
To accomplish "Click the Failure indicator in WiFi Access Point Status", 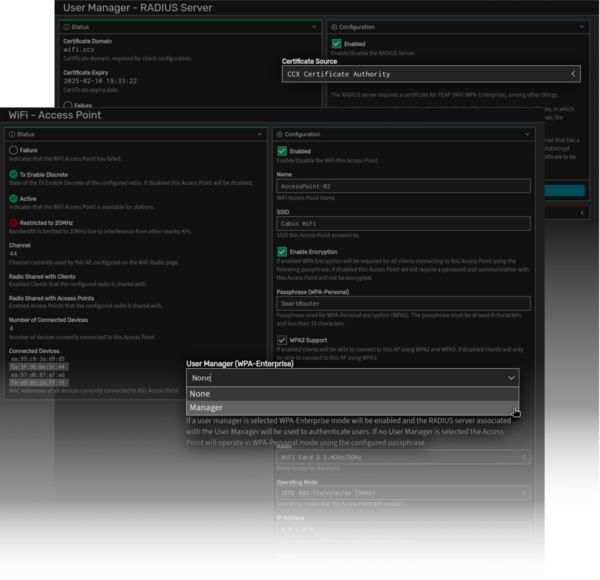I will coord(13,150).
